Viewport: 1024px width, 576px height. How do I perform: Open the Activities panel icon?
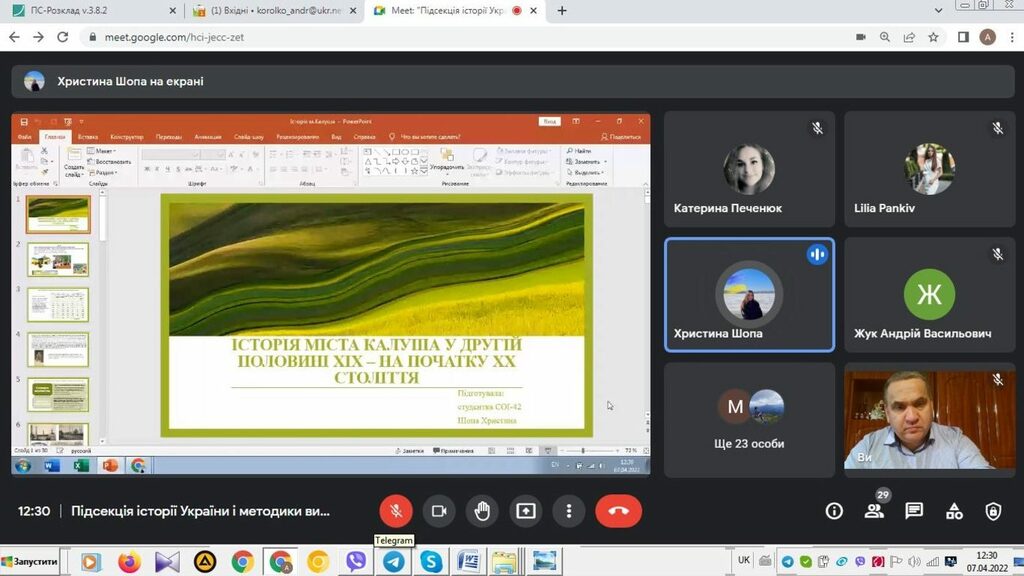[x=954, y=511]
